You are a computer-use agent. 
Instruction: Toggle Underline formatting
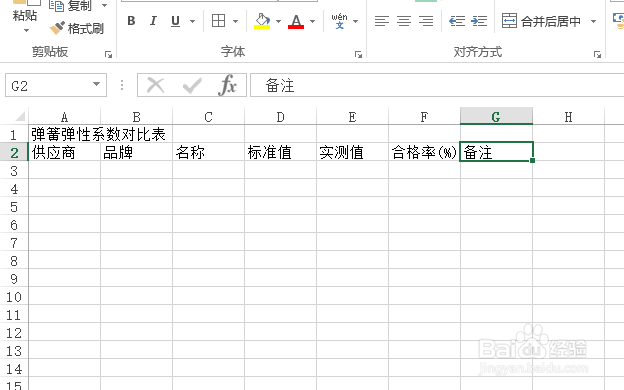[175, 21]
